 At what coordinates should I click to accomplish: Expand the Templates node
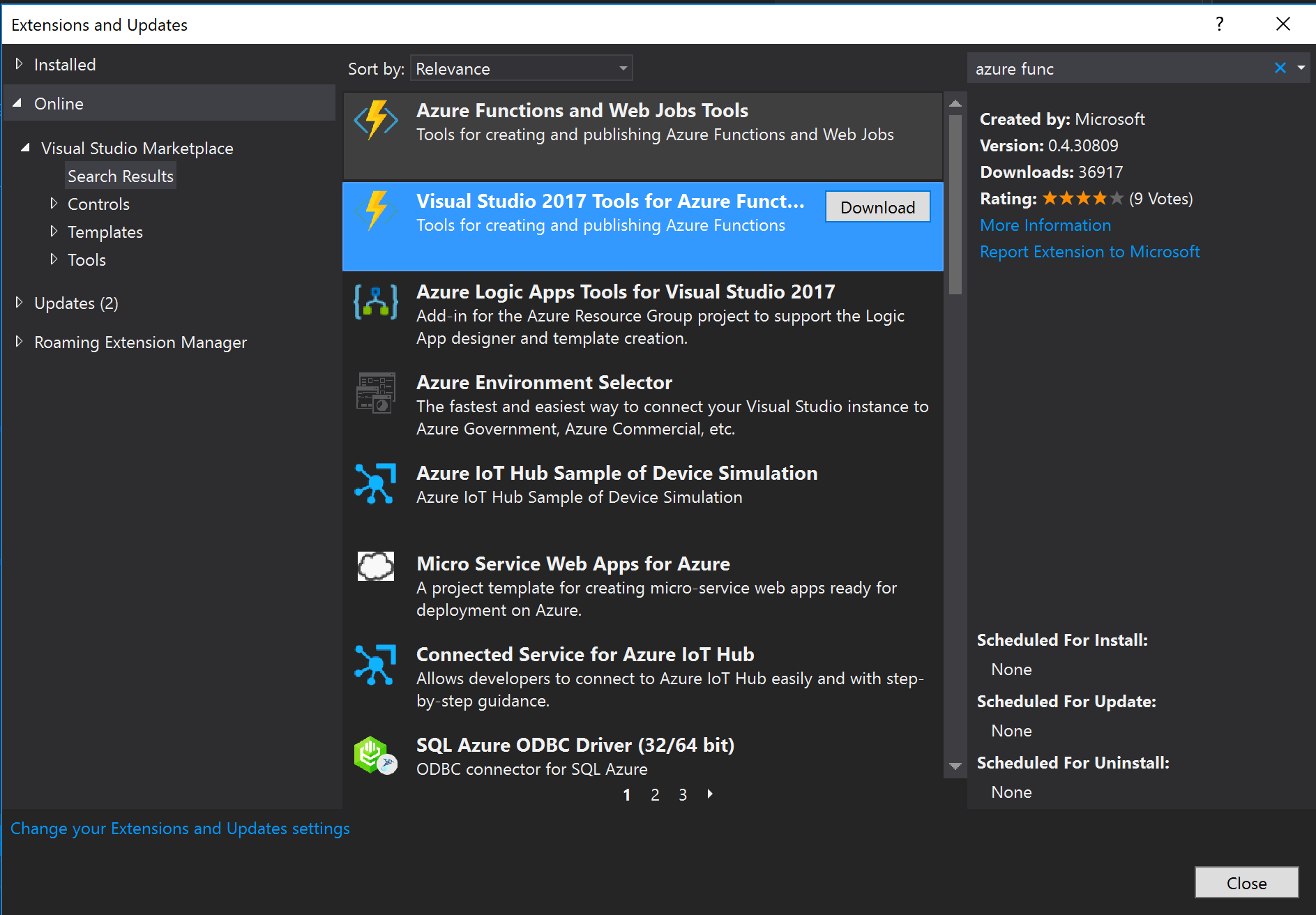[x=54, y=232]
